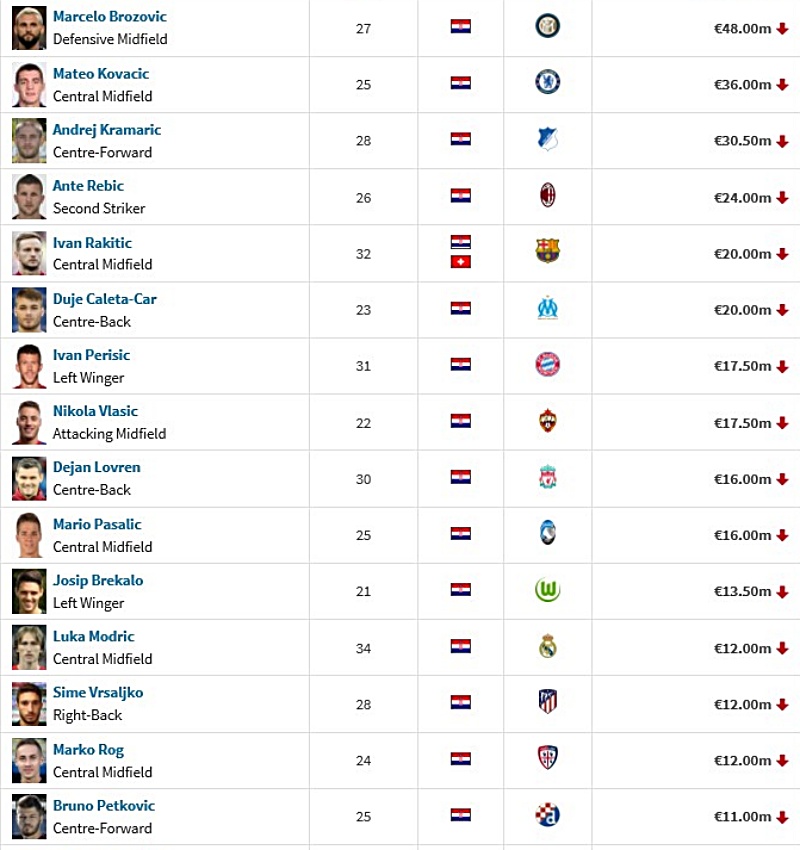800x850 pixels.
Task: Click Bruno Petkovic's player photo
Action: tap(29, 816)
